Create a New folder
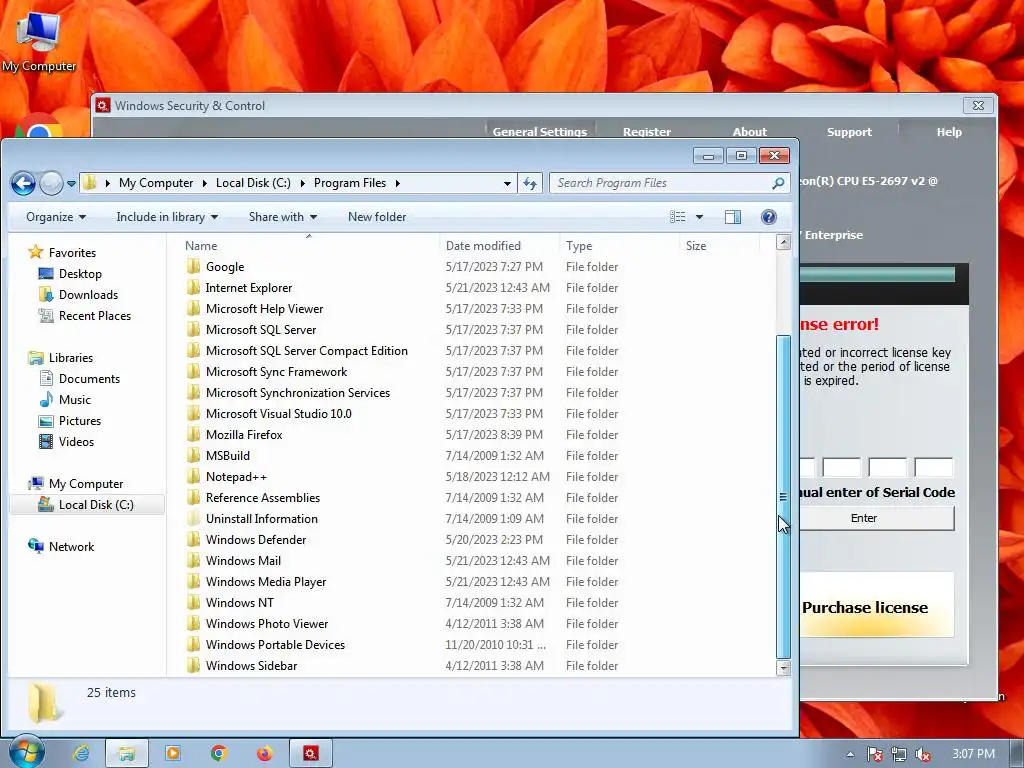 click(x=377, y=217)
